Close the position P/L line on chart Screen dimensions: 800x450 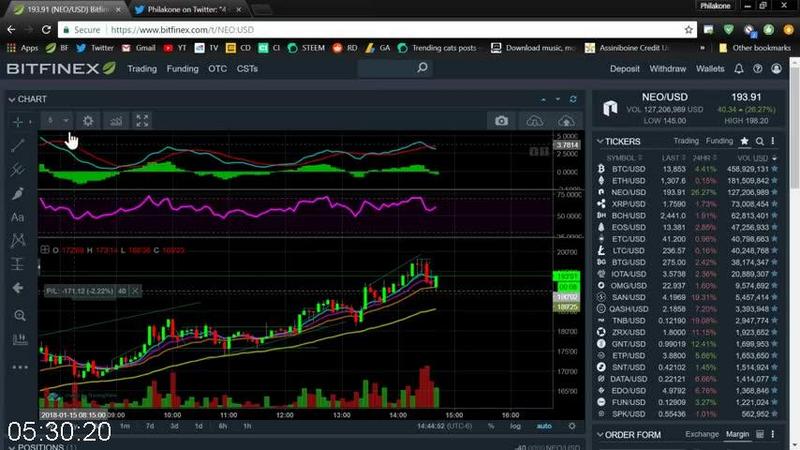coord(135,291)
